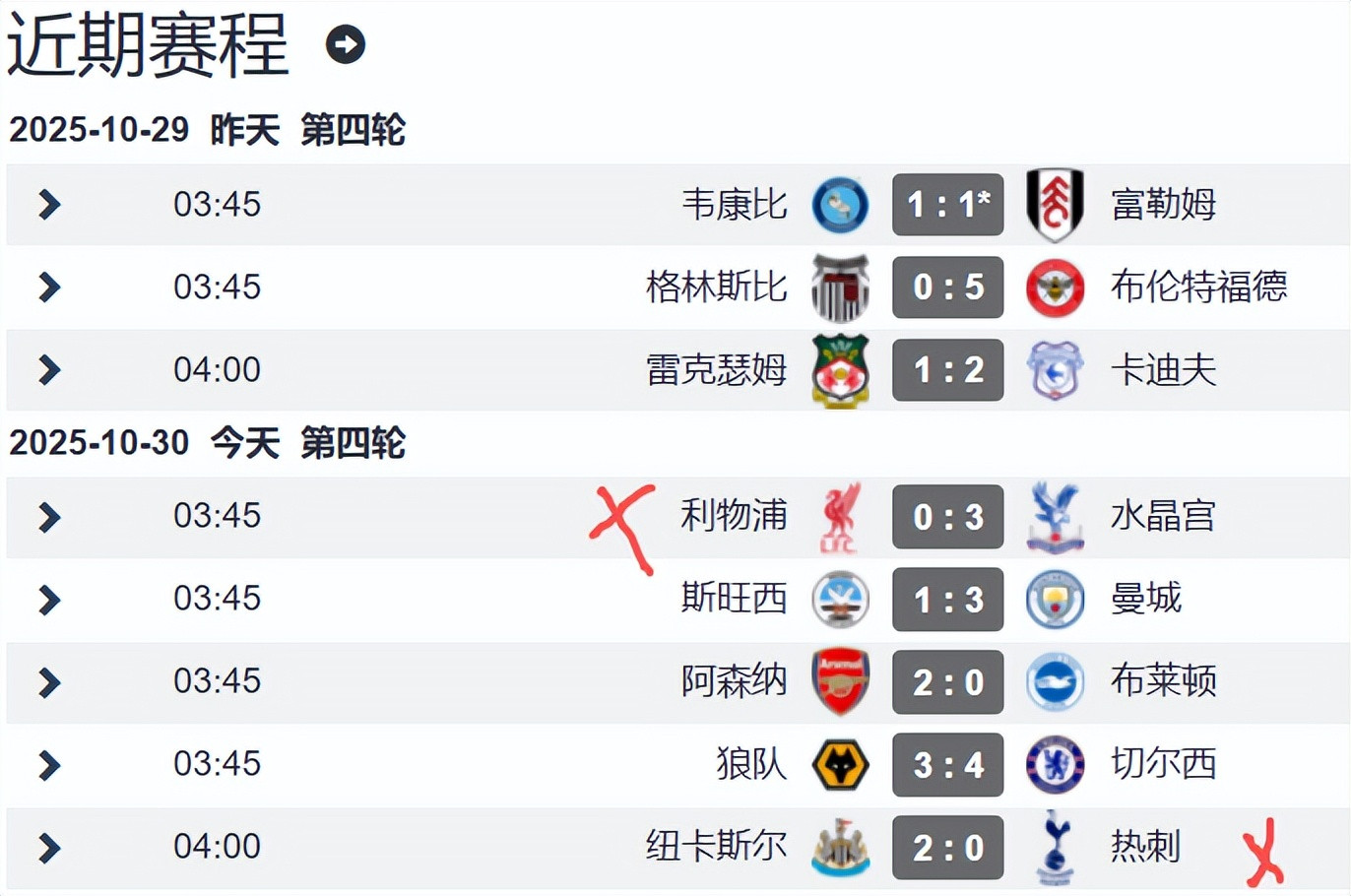The height and width of the screenshot is (896, 1351).
Task: Click the Newcastle United crest
Action: pos(840,847)
